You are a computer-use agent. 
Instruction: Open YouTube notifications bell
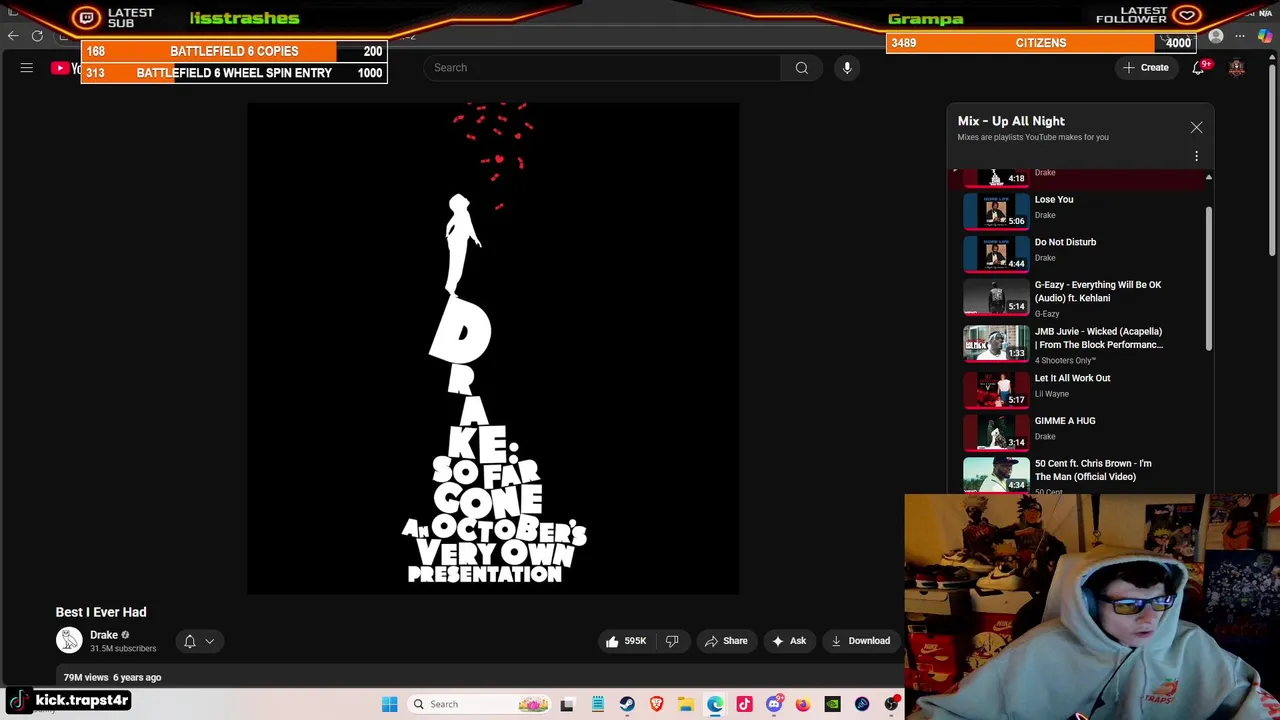(x=1198, y=68)
